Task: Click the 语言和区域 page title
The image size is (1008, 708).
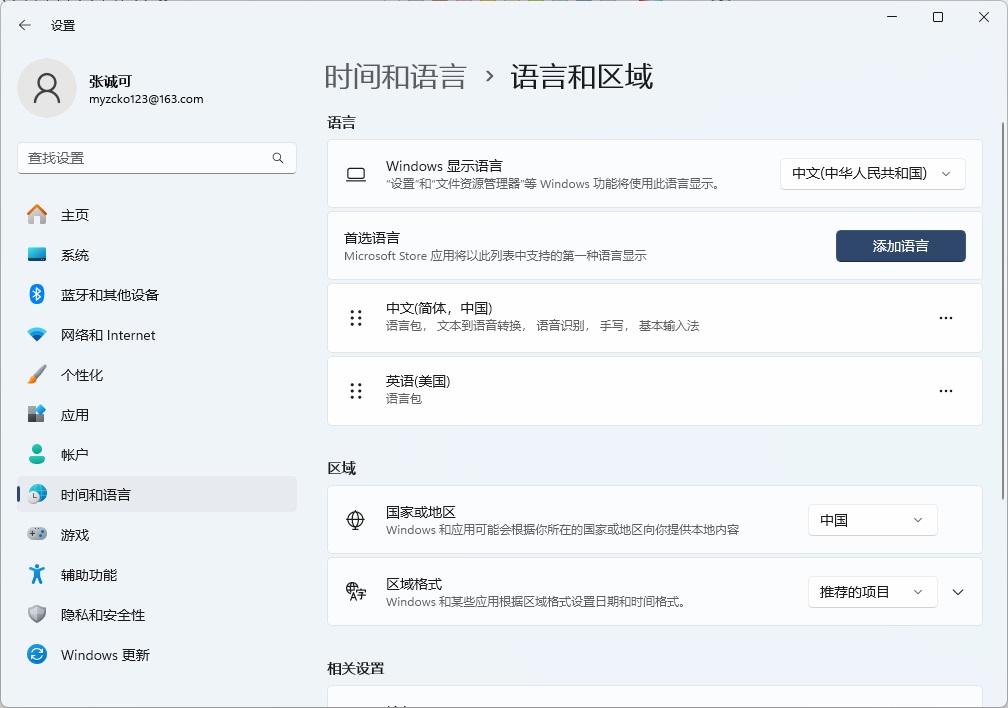Action: tap(582, 77)
